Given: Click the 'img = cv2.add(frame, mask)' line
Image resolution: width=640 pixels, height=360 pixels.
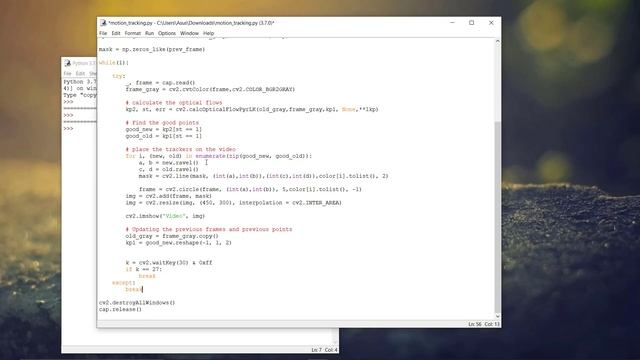Looking at the screenshot, I should (169, 196).
